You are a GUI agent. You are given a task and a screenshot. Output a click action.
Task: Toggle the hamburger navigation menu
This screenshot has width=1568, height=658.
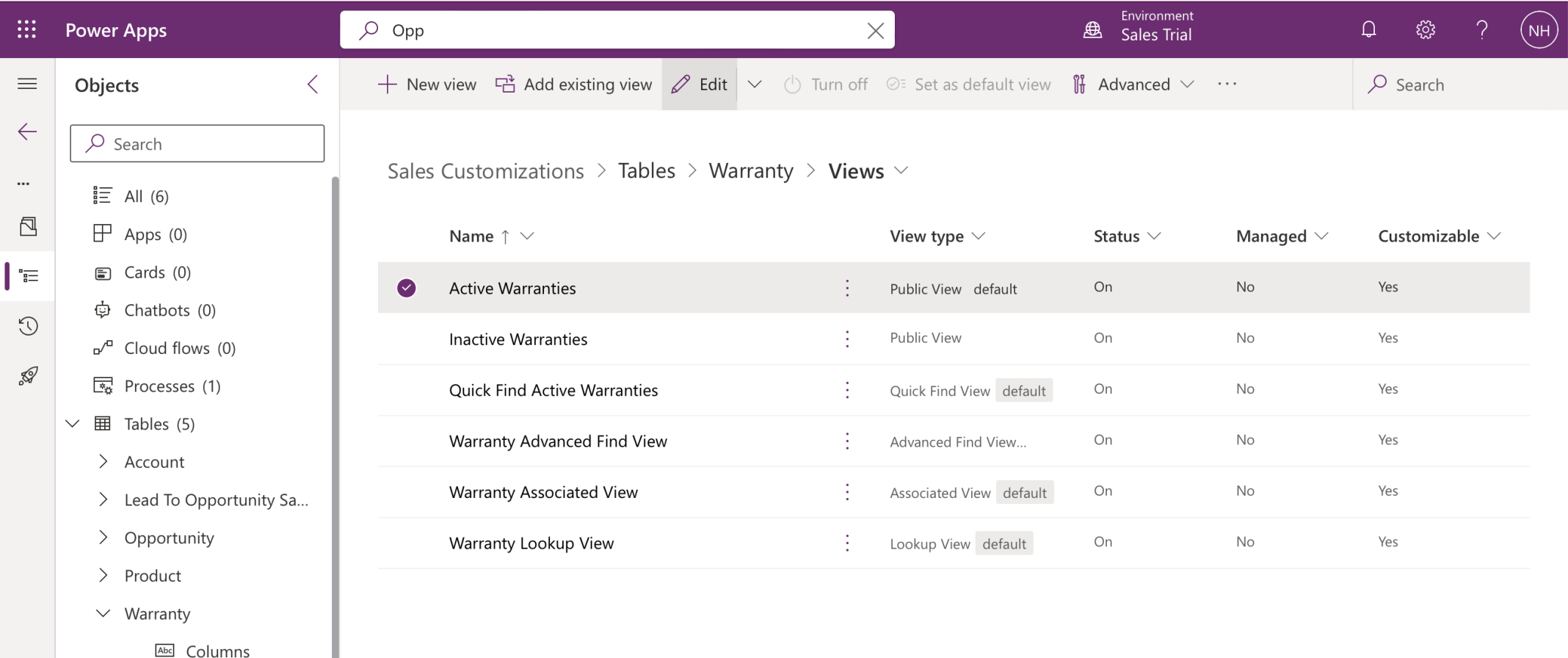[x=27, y=84]
